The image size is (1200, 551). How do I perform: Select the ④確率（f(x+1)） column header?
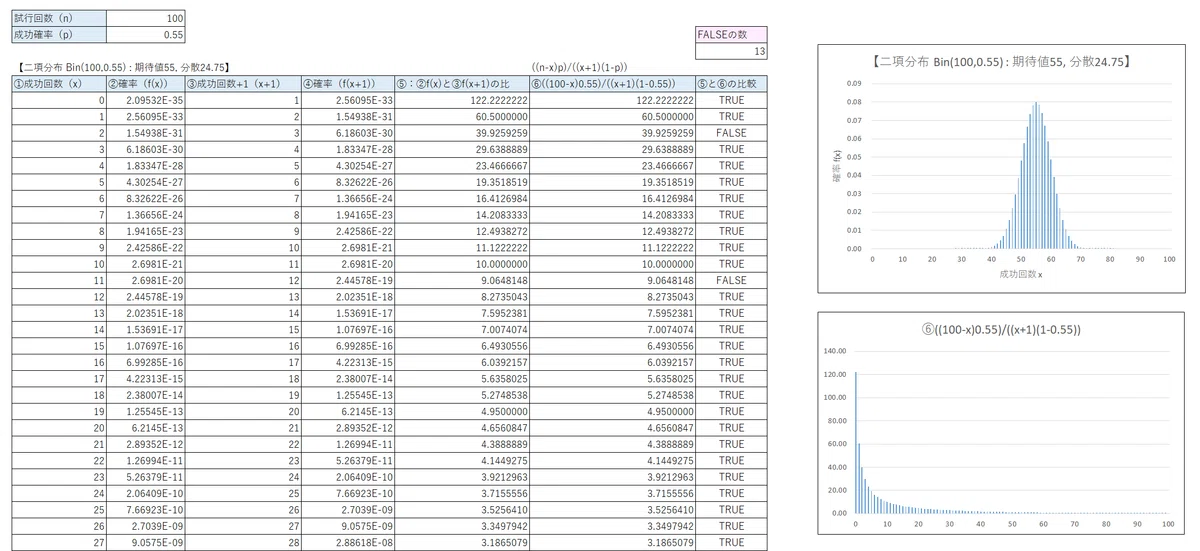coord(348,84)
